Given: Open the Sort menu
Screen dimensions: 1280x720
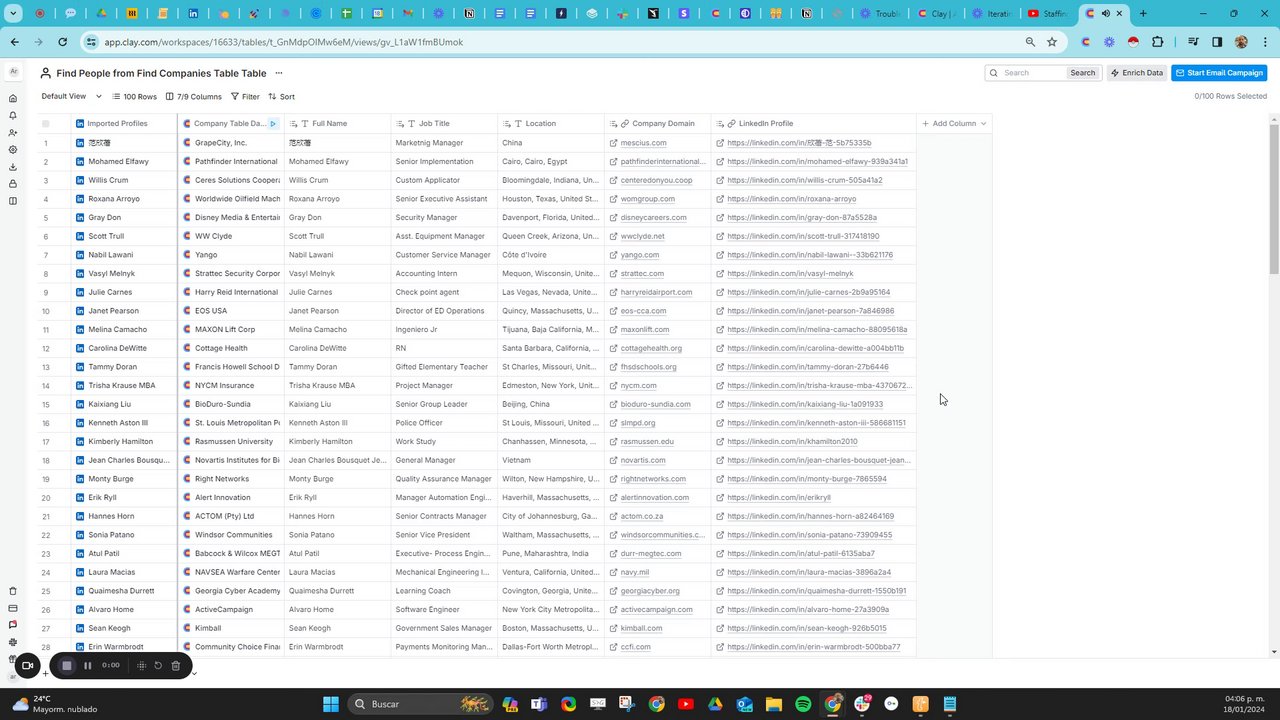Looking at the screenshot, I should 281,97.
